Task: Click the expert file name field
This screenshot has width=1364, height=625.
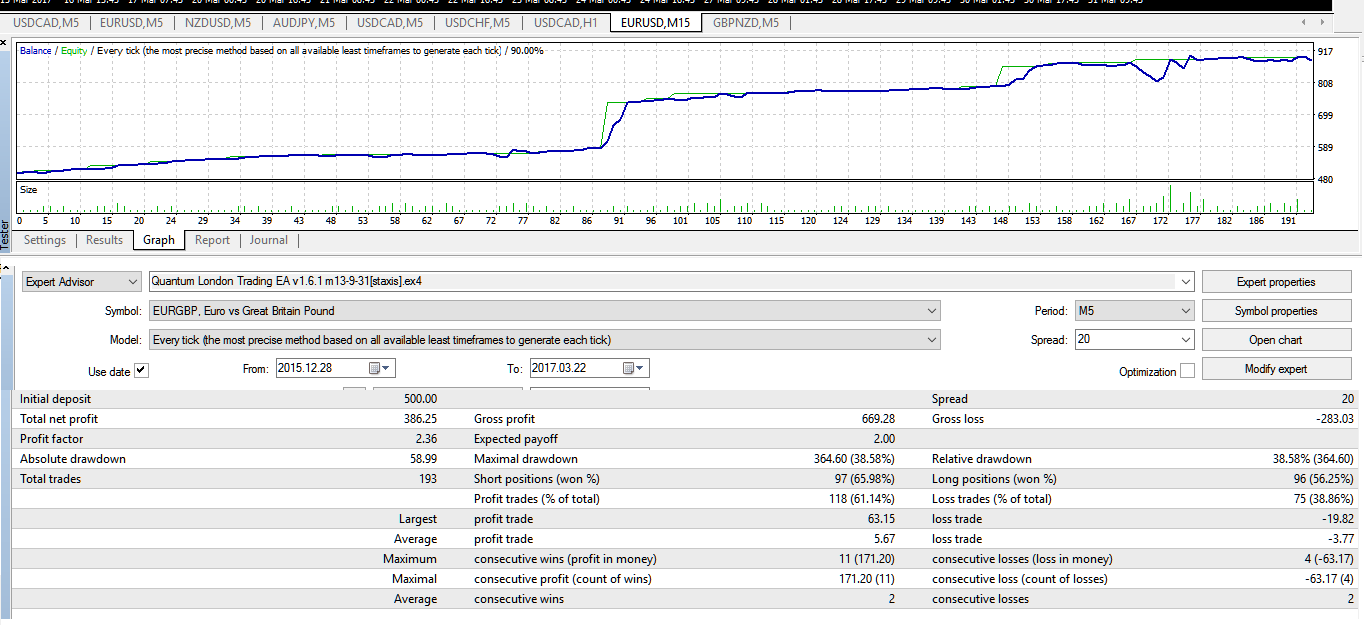Action: pos(671,282)
